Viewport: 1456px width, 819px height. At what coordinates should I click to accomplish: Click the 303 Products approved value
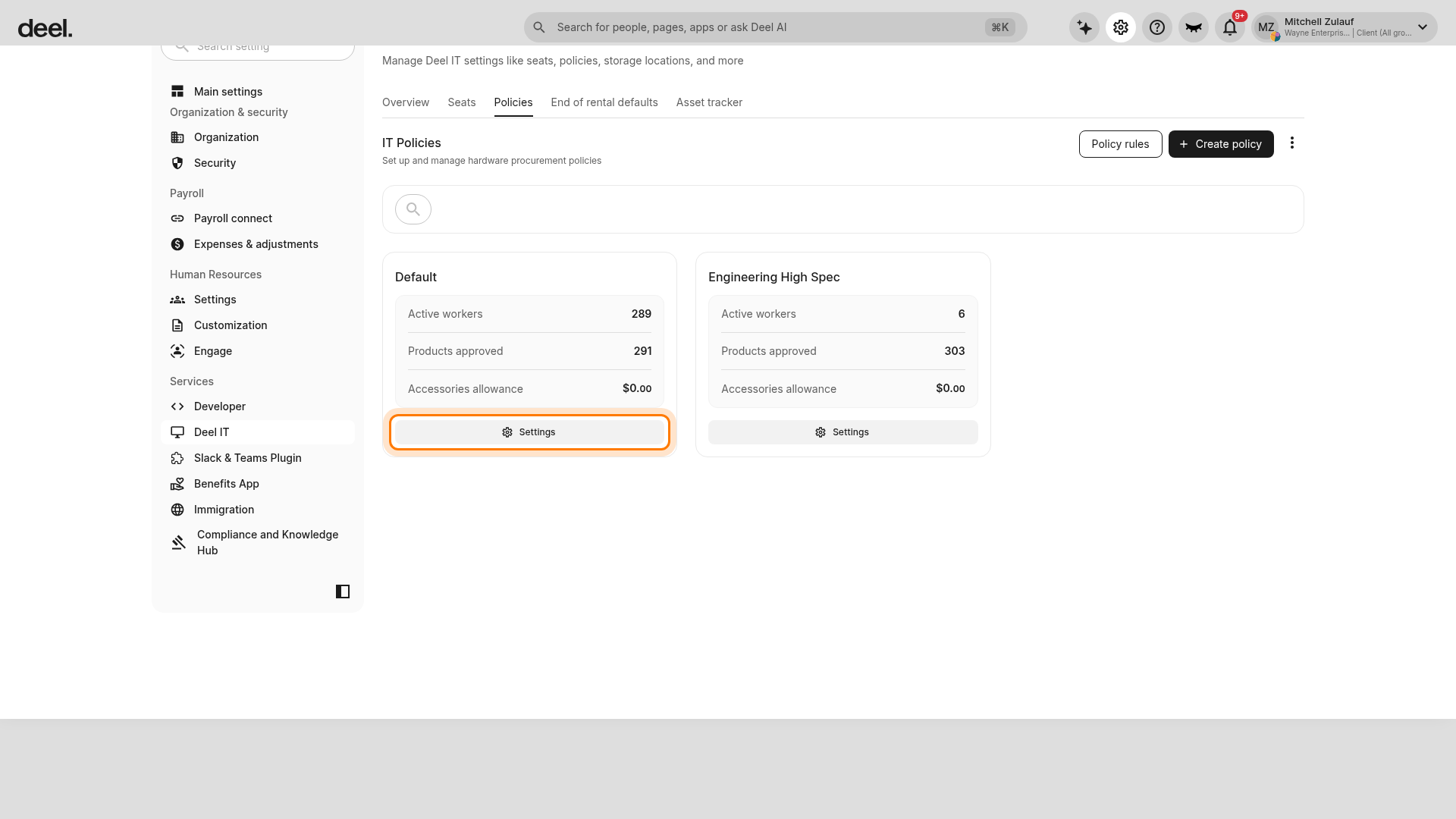coord(955,351)
